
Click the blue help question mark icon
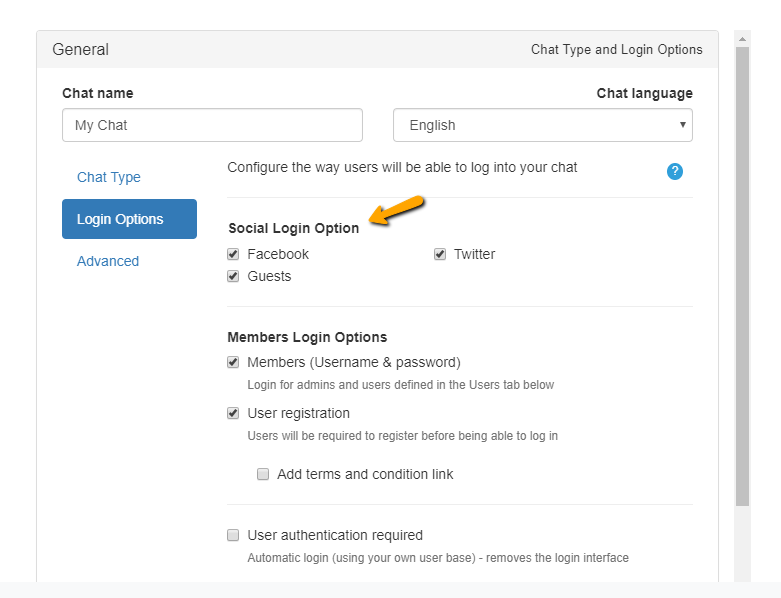[675, 171]
